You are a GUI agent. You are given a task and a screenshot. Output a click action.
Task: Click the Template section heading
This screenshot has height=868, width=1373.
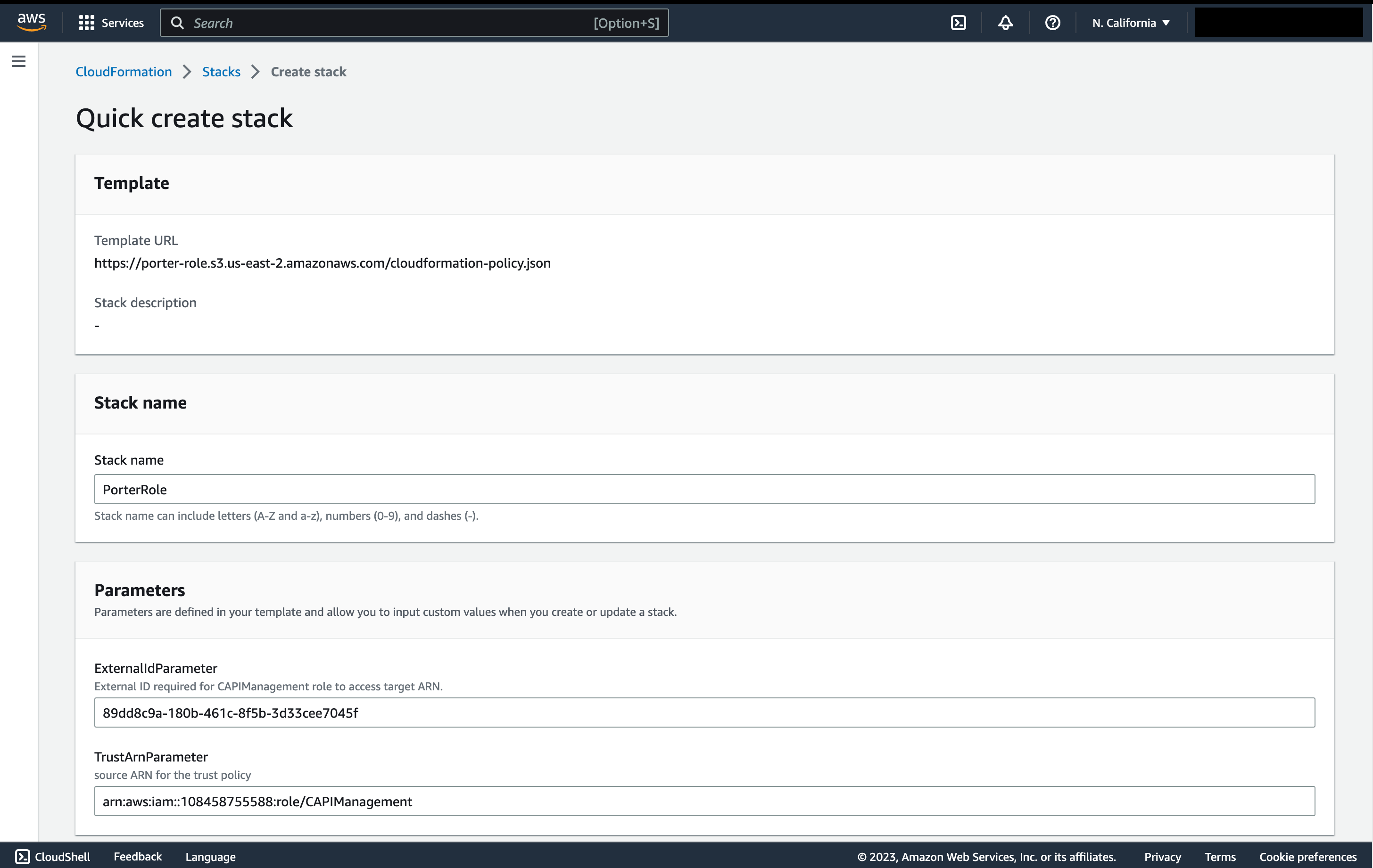[132, 183]
